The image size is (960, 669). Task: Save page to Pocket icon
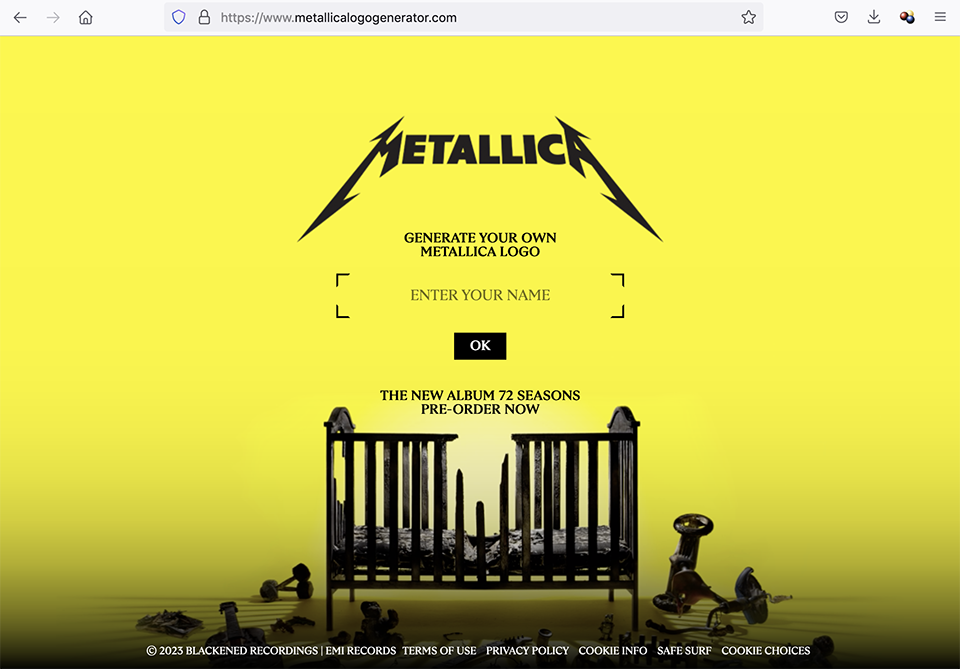click(x=841, y=17)
